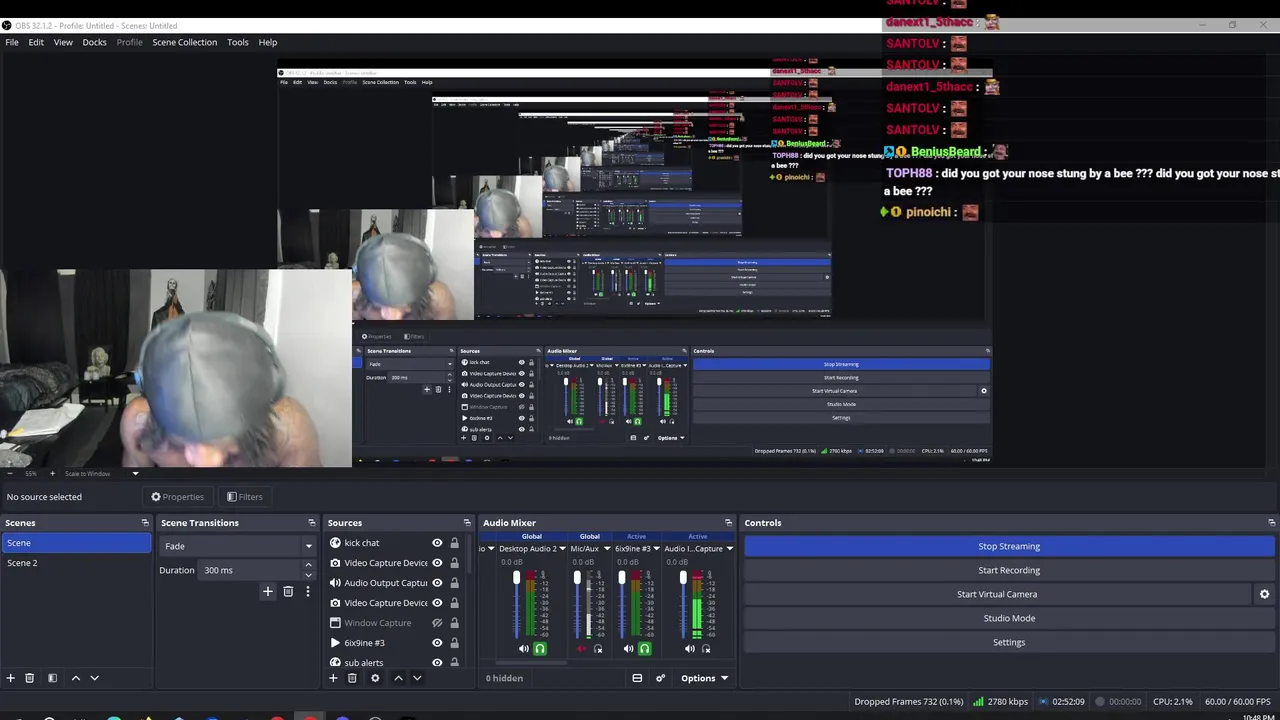Viewport: 1280px width, 720px height.
Task: Open Mic/Aux channel menu arrow
Action: [x=606, y=549]
